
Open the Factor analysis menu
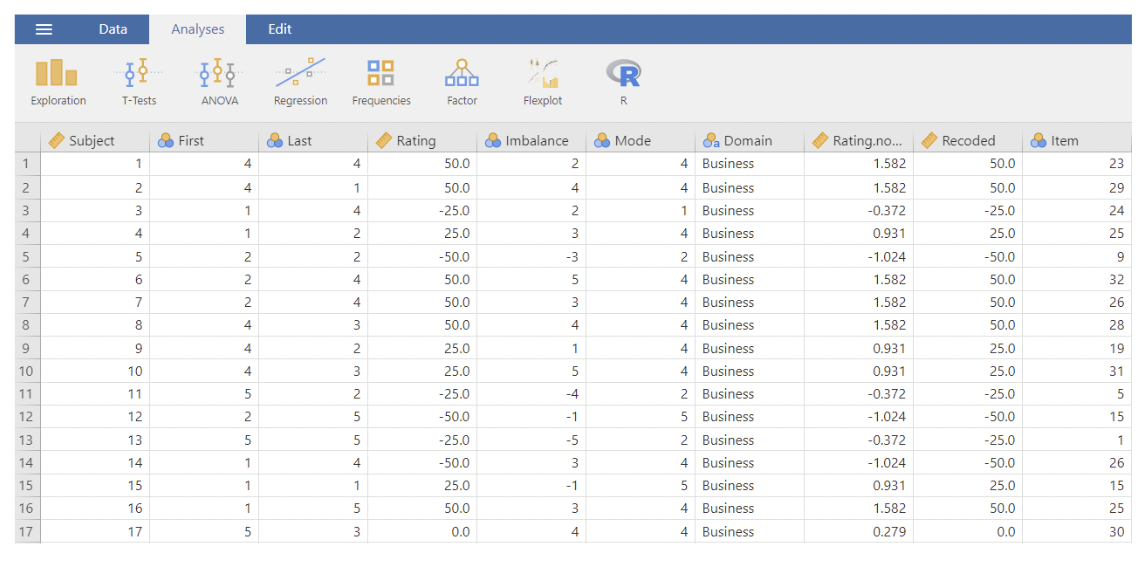click(x=461, y=82)
